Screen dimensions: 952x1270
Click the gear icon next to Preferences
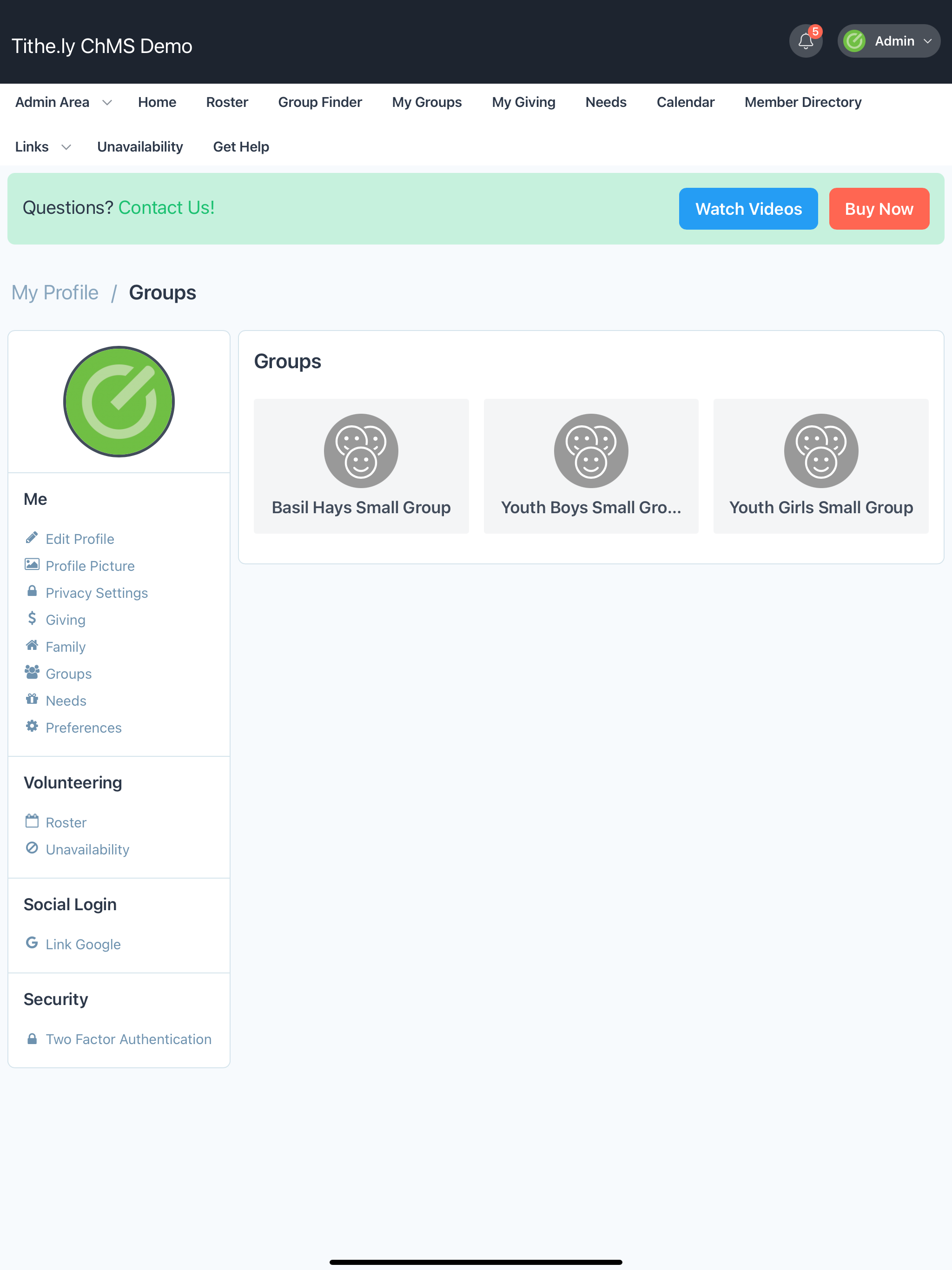tap(32, 726)
